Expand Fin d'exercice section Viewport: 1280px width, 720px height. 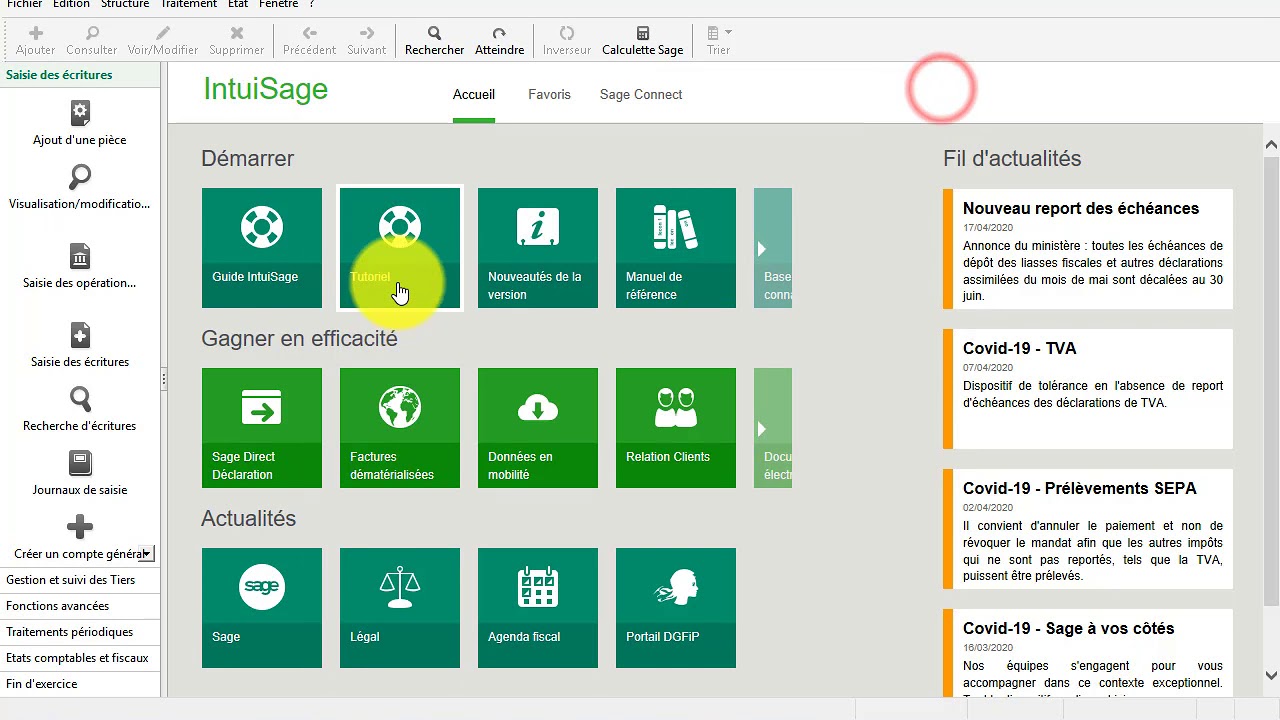coord(80,684)
